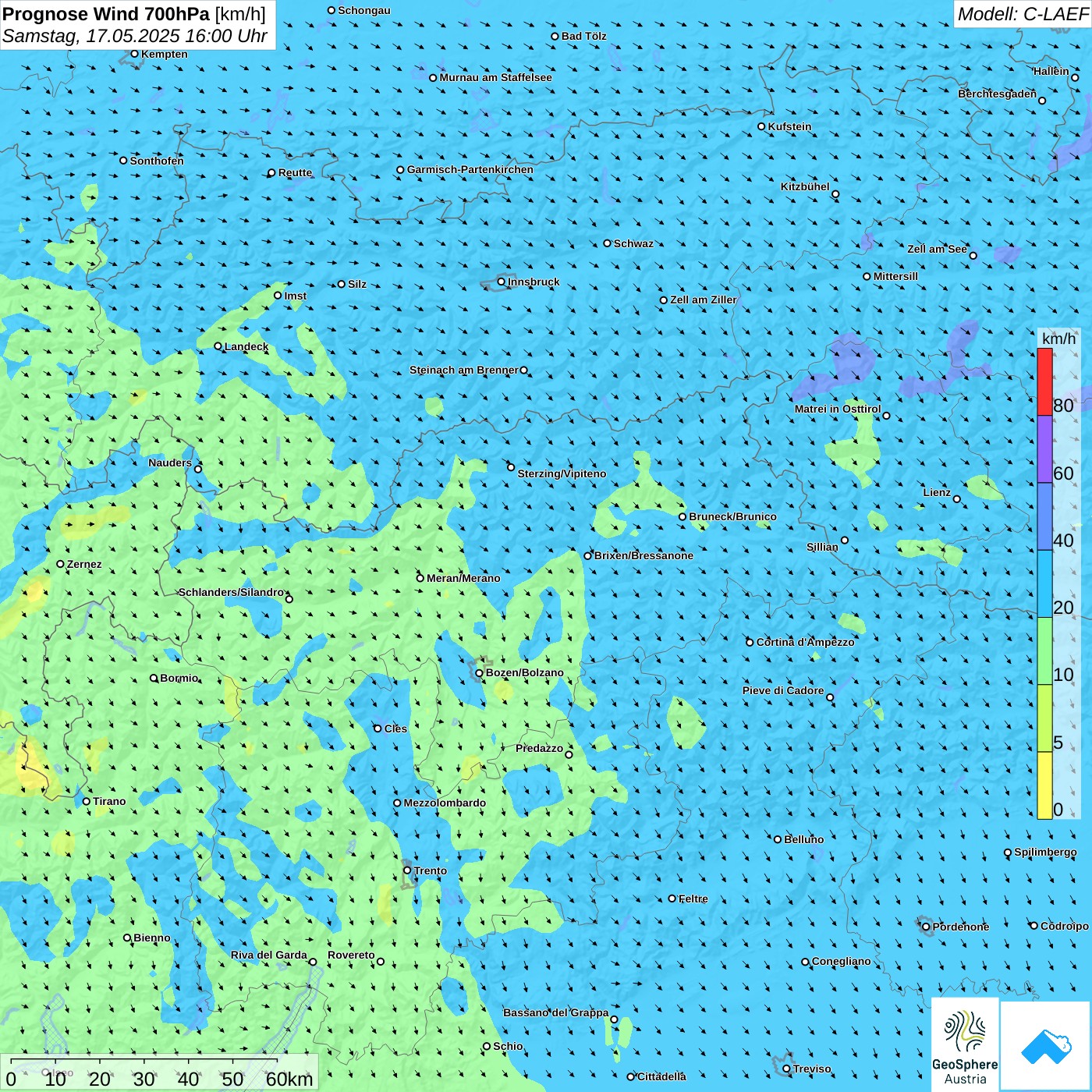1092x1092 pixels.
Task: Click the 'Bormio' label
Action: click(x=179, y=678)
